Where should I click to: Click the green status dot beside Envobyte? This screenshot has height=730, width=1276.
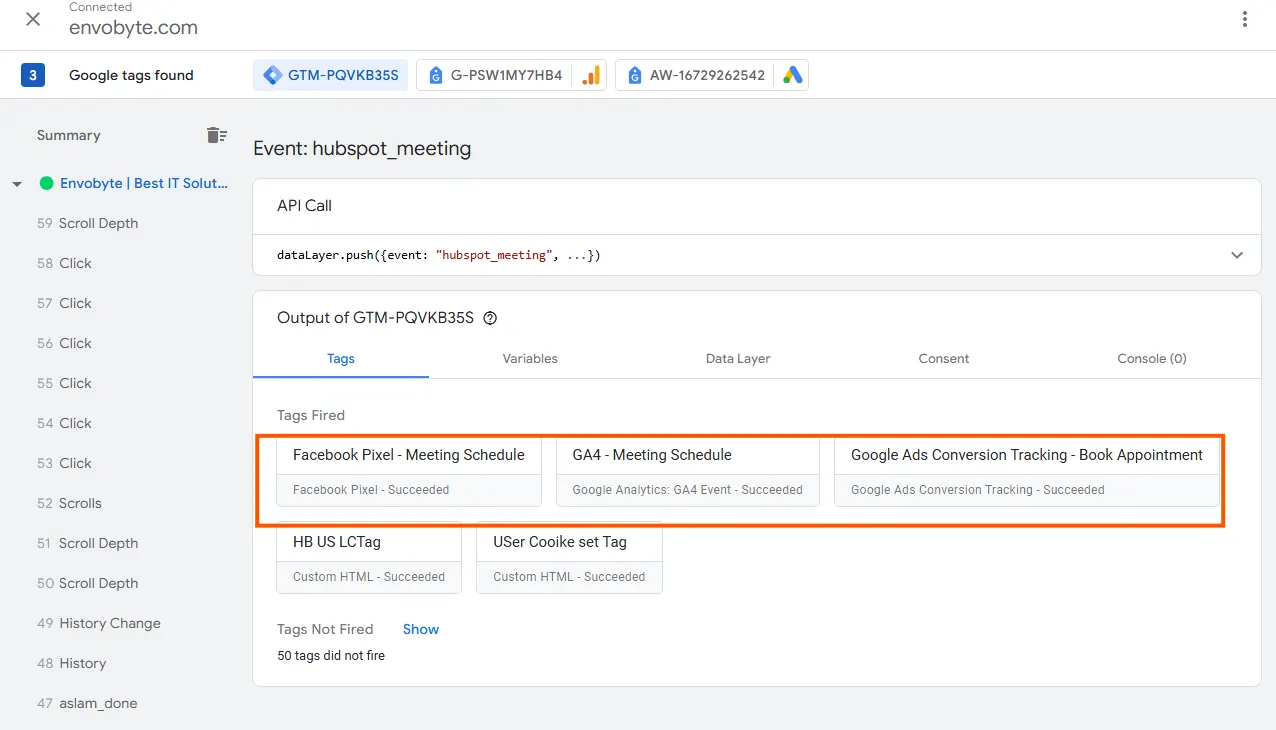(46, 183)
